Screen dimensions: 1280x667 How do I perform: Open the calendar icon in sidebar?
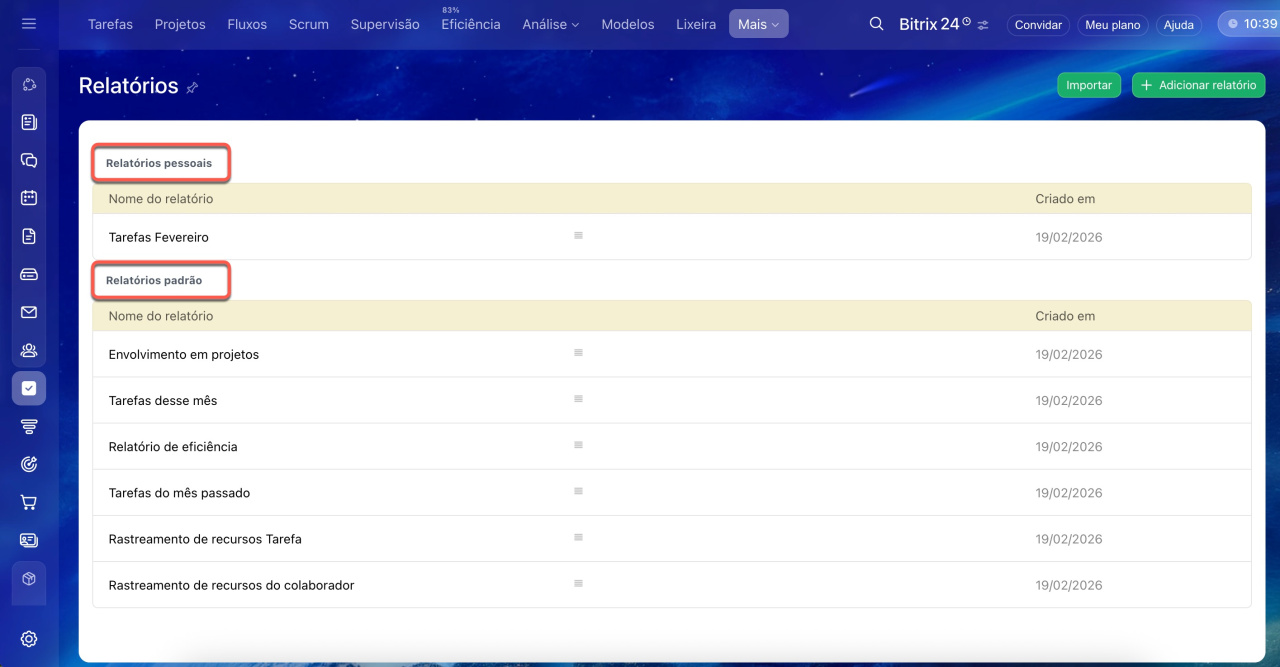pos(29,198)
